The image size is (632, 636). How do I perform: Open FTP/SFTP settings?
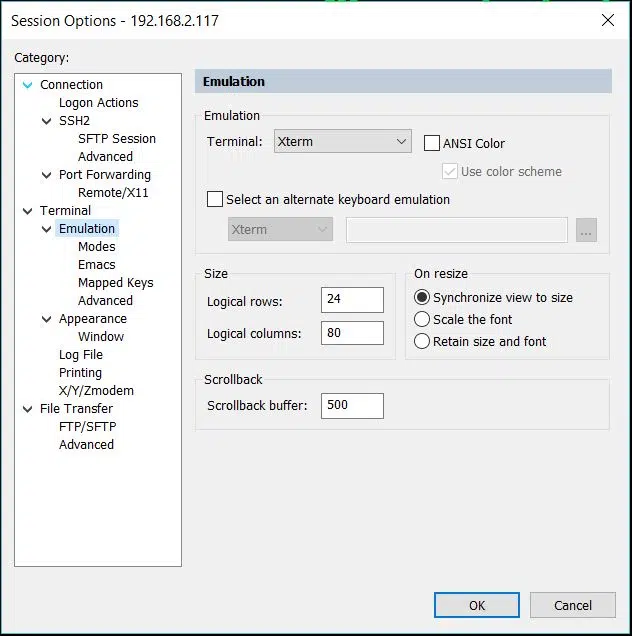88,427
